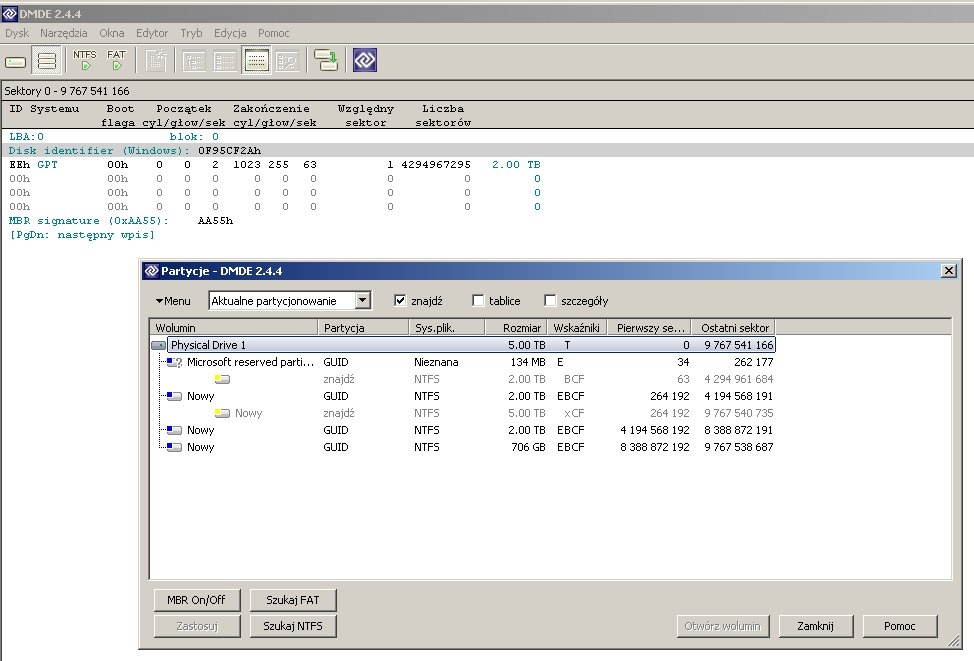Click the 'Szukaj NTFS' button
974x661 pixels.
[293, 626]
